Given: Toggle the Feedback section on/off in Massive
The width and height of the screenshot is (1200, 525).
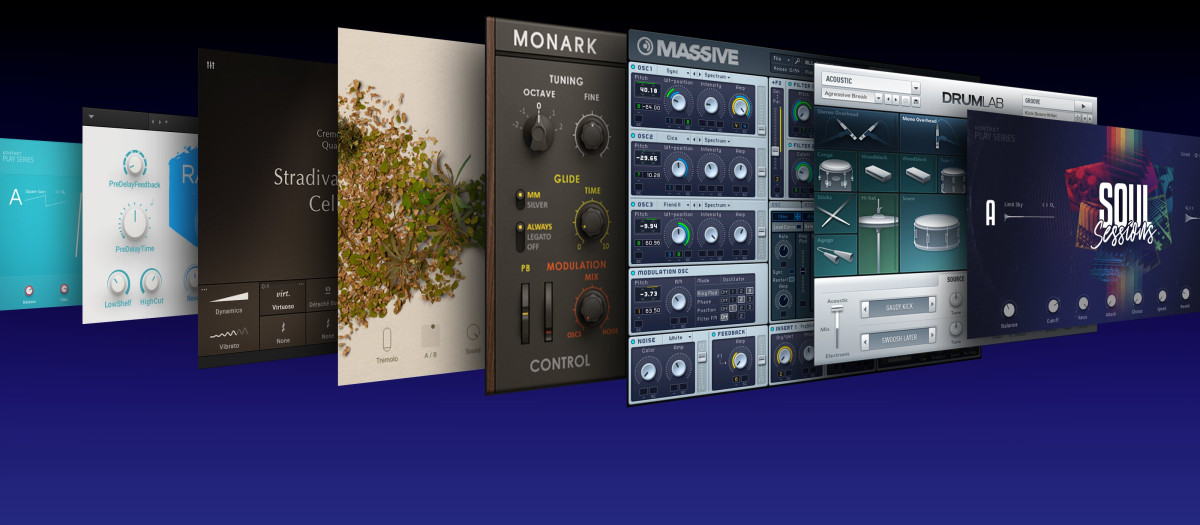Looking at the screenshot, I should (713, 333).
